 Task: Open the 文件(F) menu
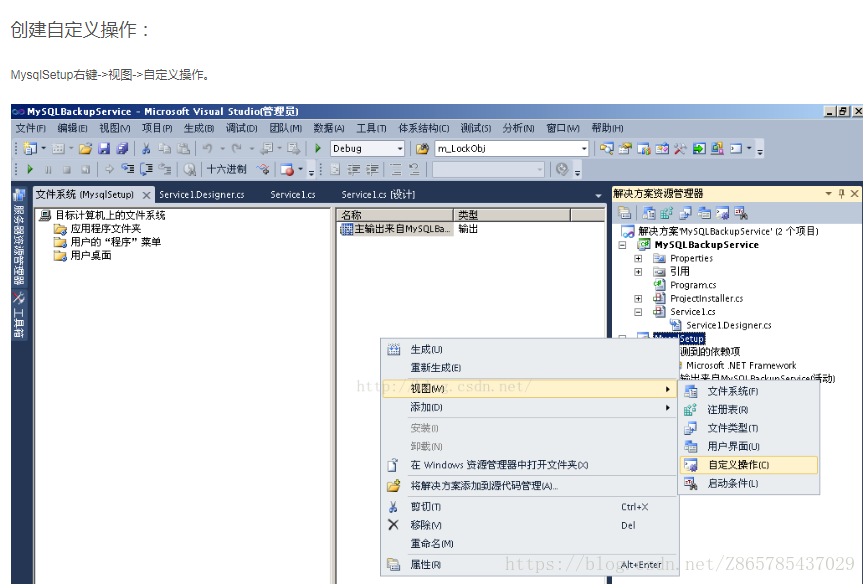pos(30,128)
